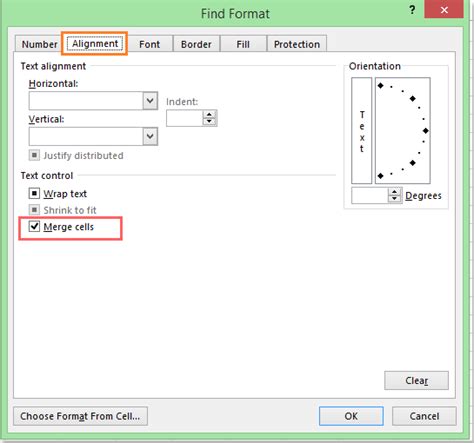The width and height of the screenshot is (474, 443).
Task: Switch to the Border tab
Action: pyautogui.click(x=196, y=44)
